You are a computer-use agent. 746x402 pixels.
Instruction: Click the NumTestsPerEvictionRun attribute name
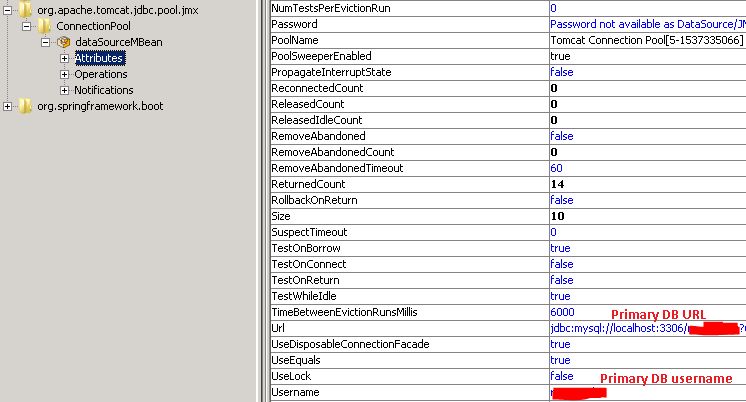pos(331,8)
